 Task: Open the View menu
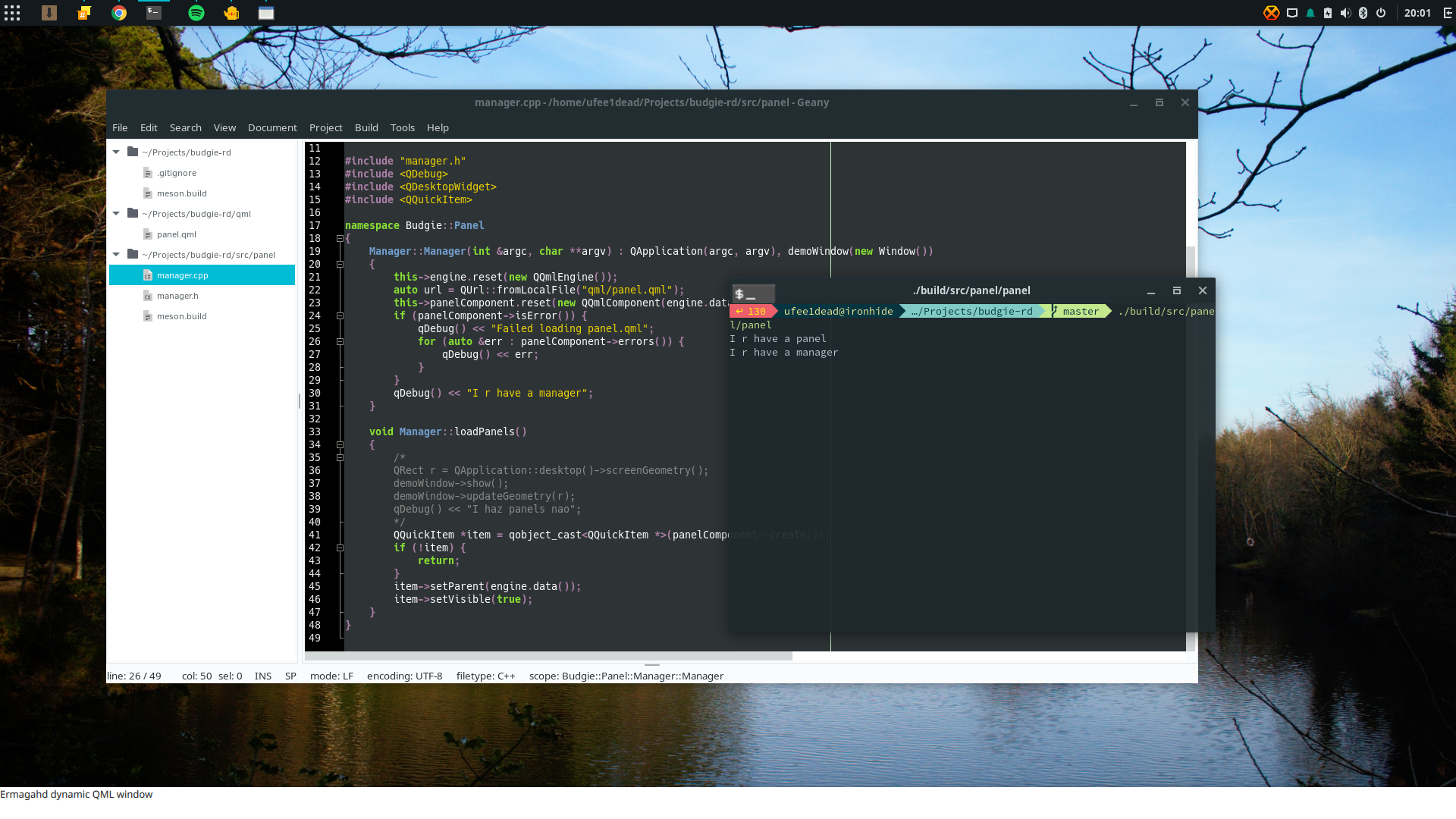tap(224, 127)
